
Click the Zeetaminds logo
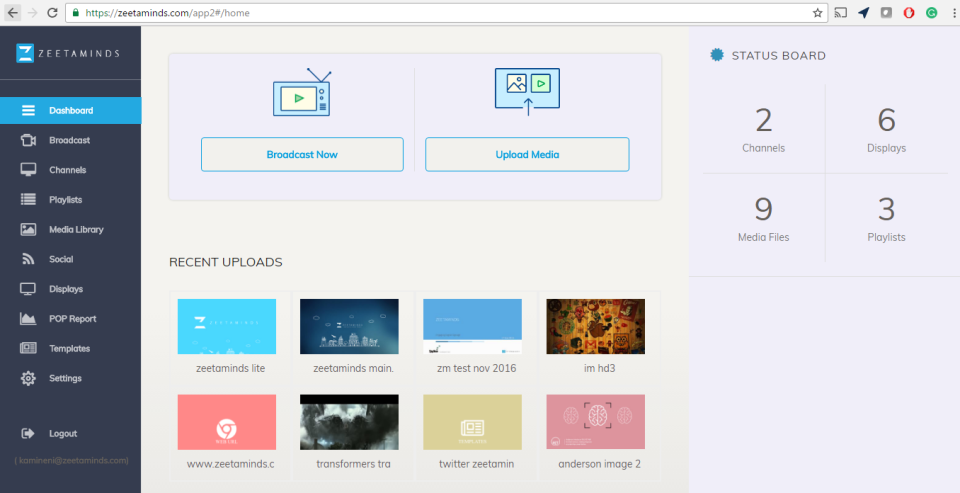pyautogui.click(x=68, y=53)
